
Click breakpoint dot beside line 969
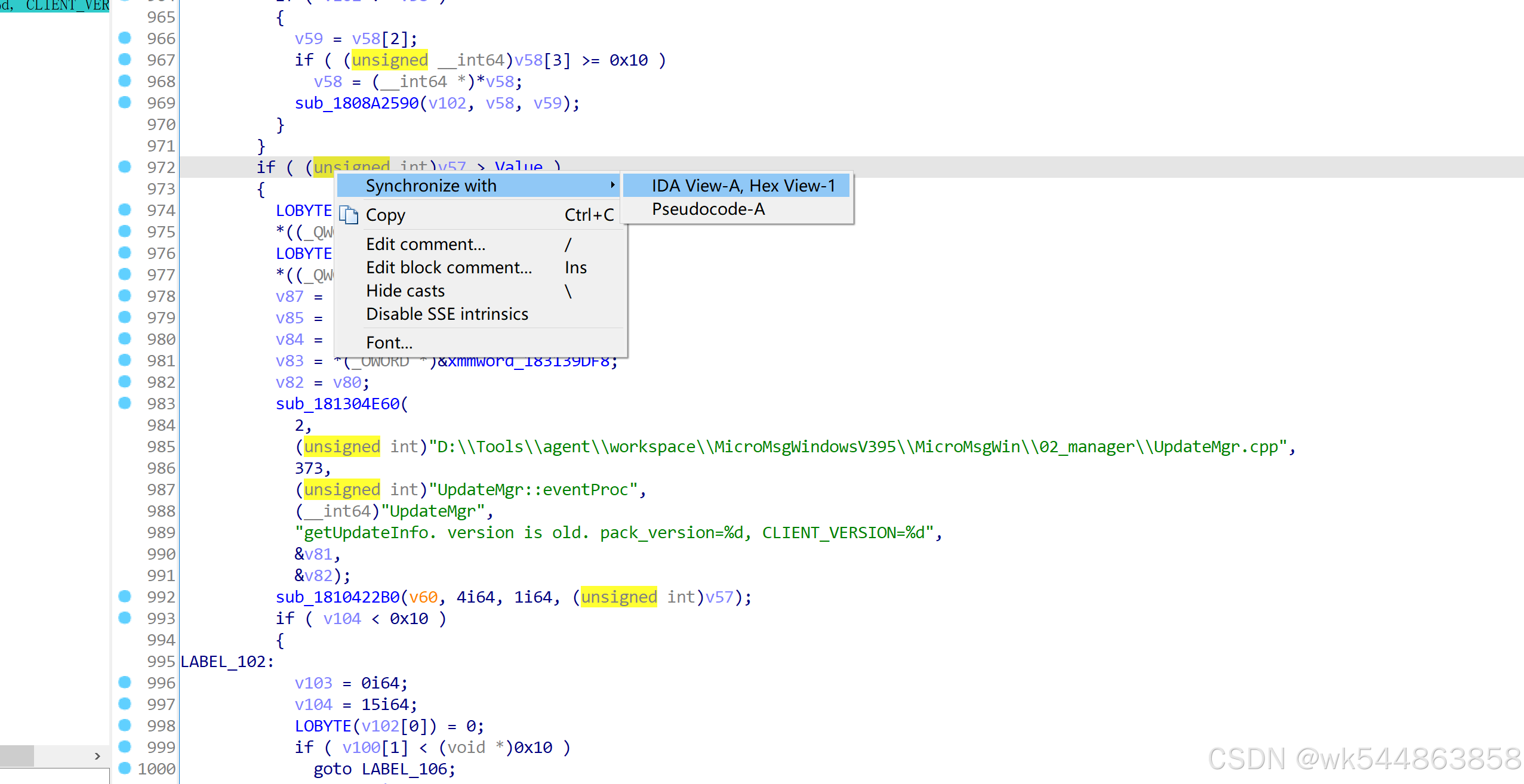tap(125, 103)
